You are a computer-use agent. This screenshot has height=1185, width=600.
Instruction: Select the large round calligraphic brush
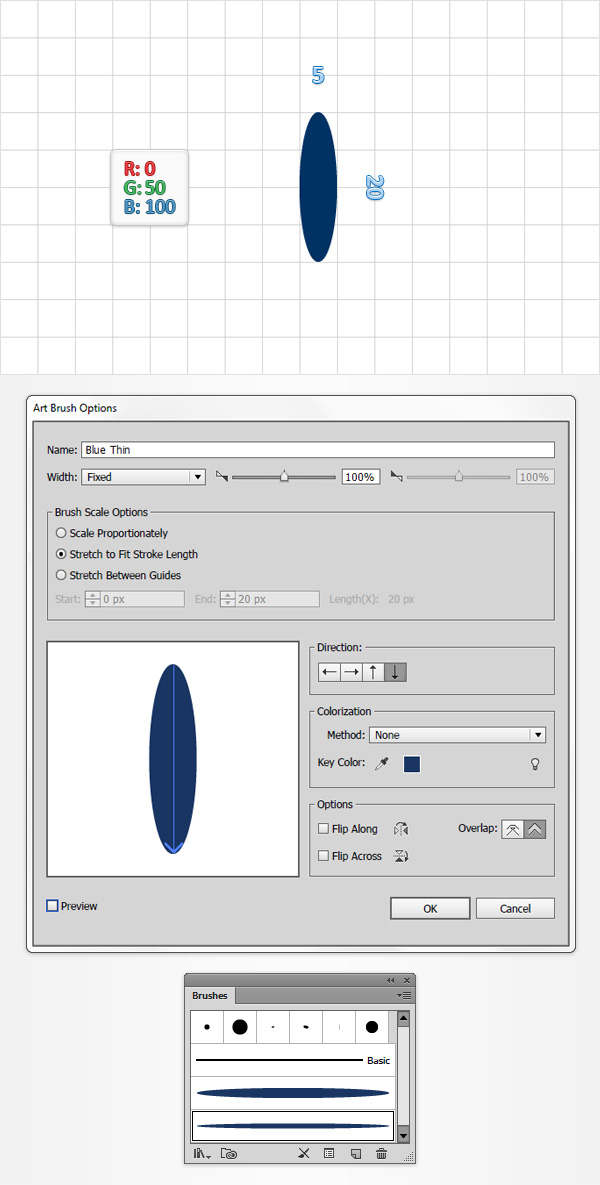[240, 1027]
